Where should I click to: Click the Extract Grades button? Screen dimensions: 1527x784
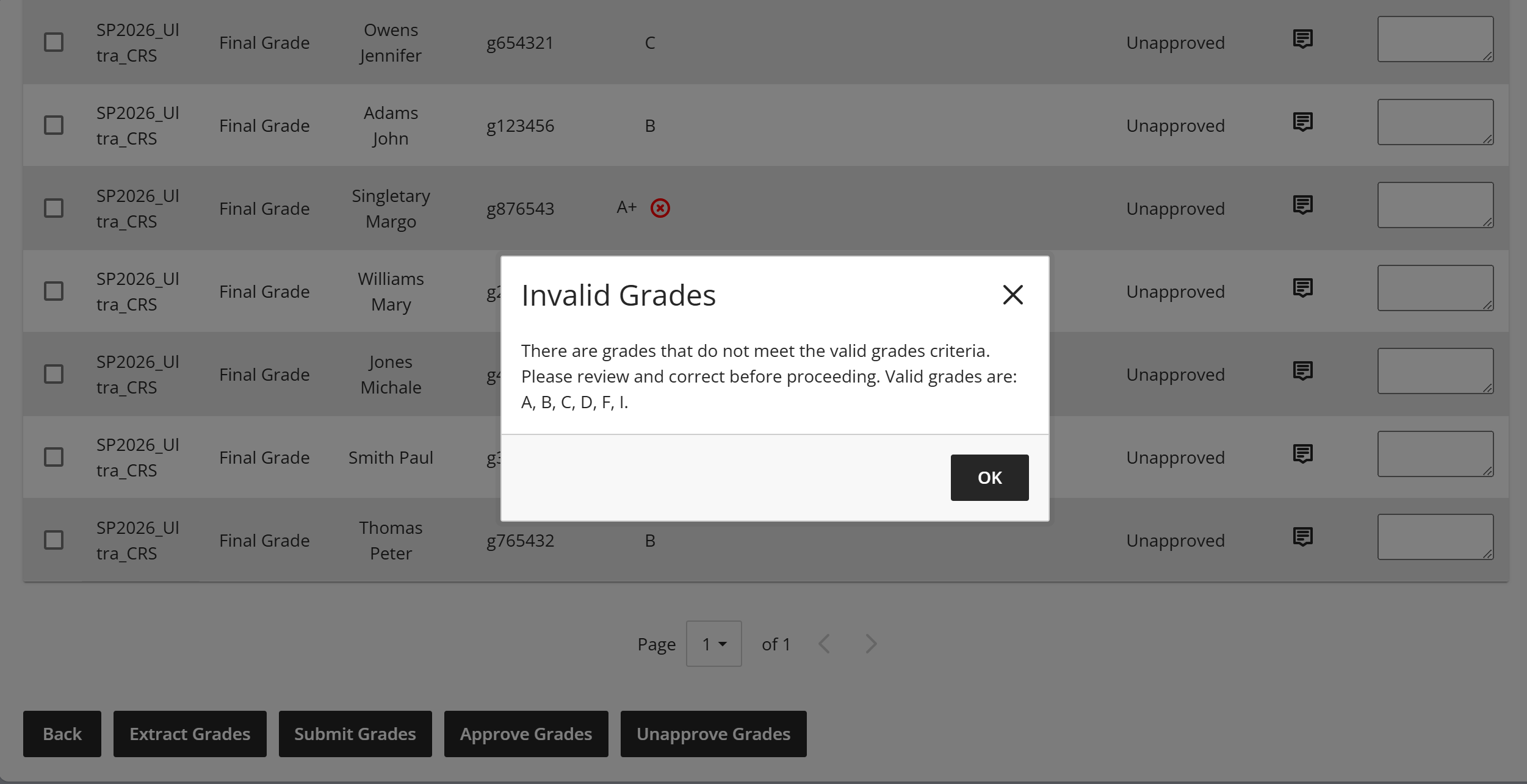point(190,733)
